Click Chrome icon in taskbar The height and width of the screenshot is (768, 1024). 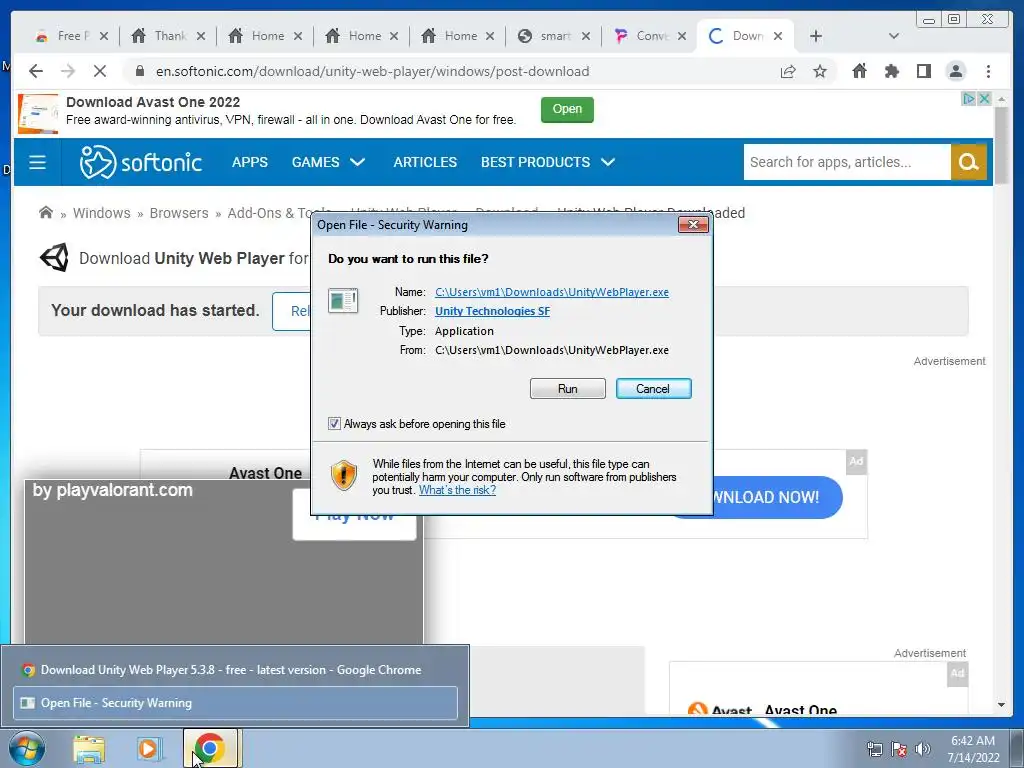point(210,748)
